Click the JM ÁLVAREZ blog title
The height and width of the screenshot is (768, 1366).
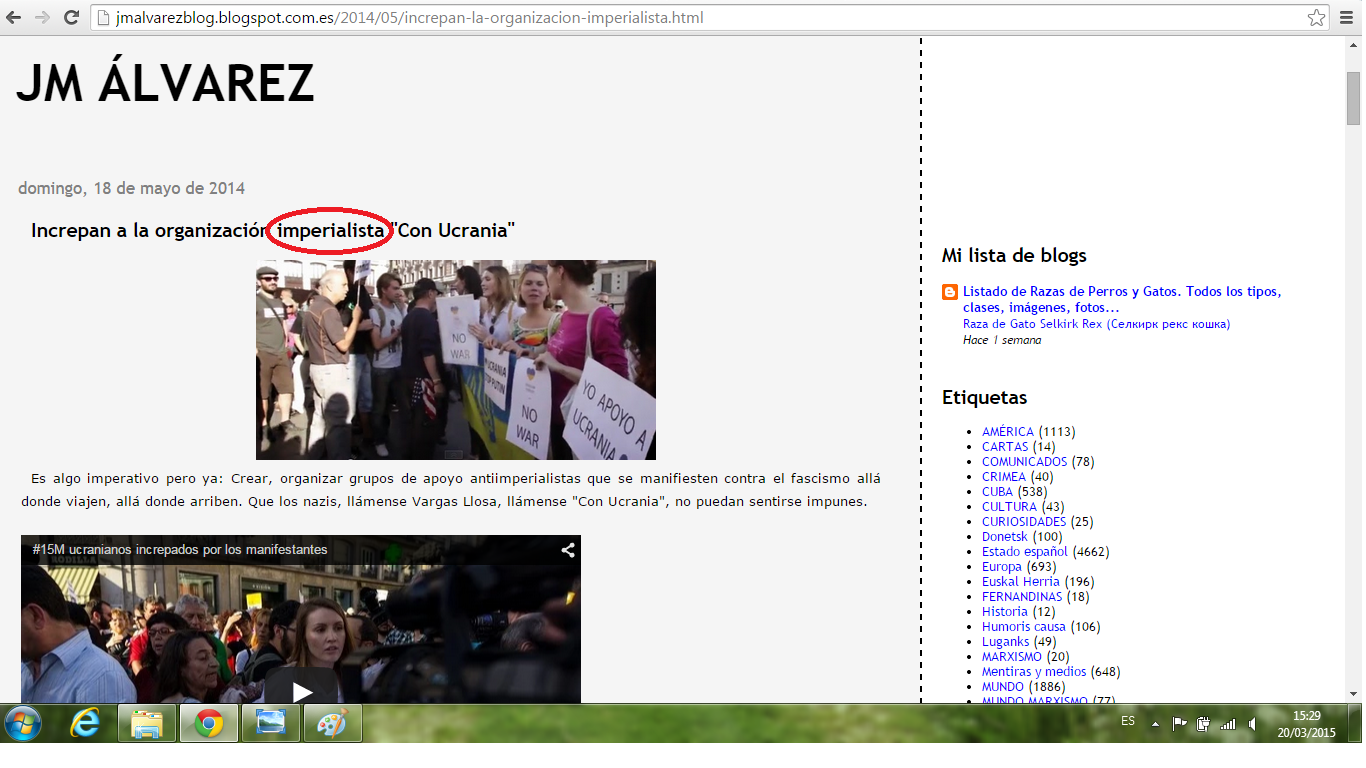[x=165, y=84]
